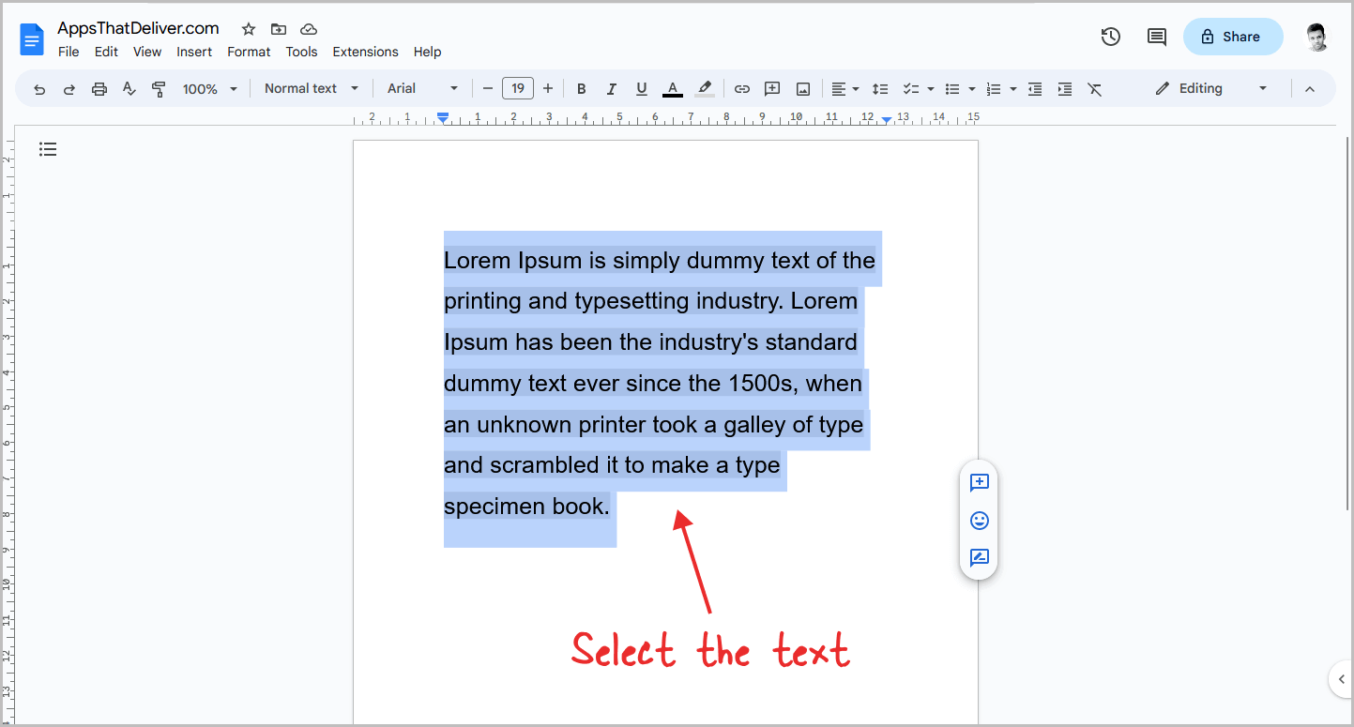Click the Decrease indent icon
This screenshot has width=1354, height=727.
[x=1035, y=89]
